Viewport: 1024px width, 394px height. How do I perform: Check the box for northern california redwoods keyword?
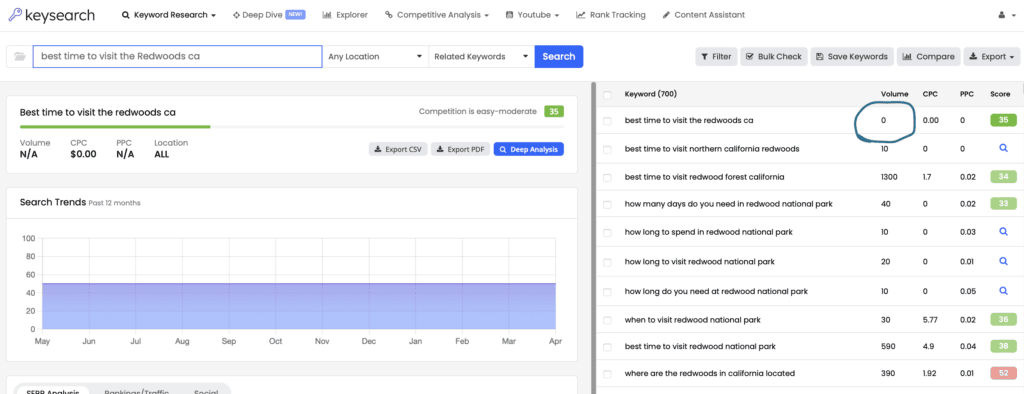point(607,149)
